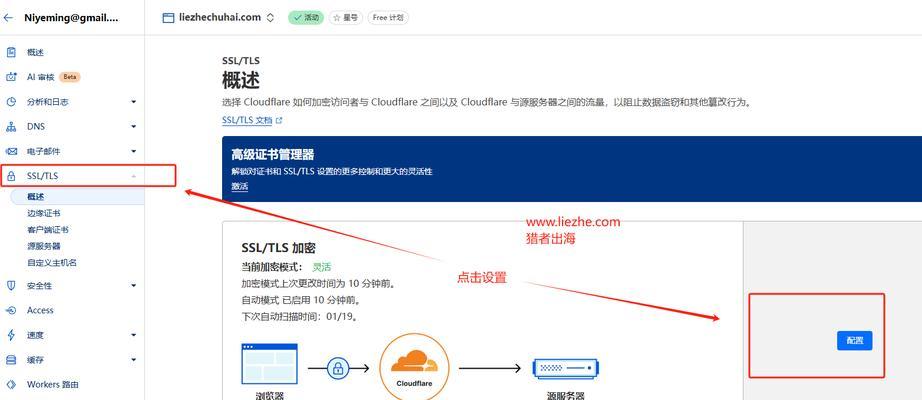The image size is (922, 400).
Task: Click the Niyeming@gmail account name
Action: 71,18
